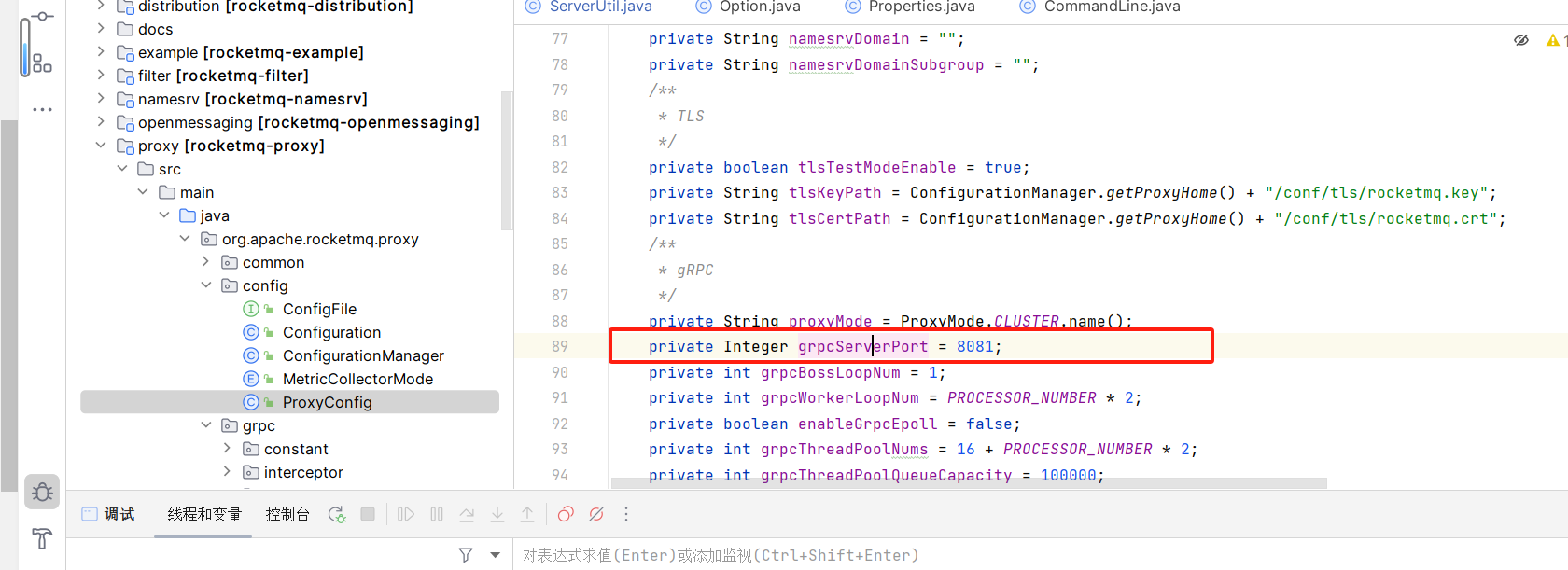Click namesrvDomainSubgroup on line 78

click(887, 64)
